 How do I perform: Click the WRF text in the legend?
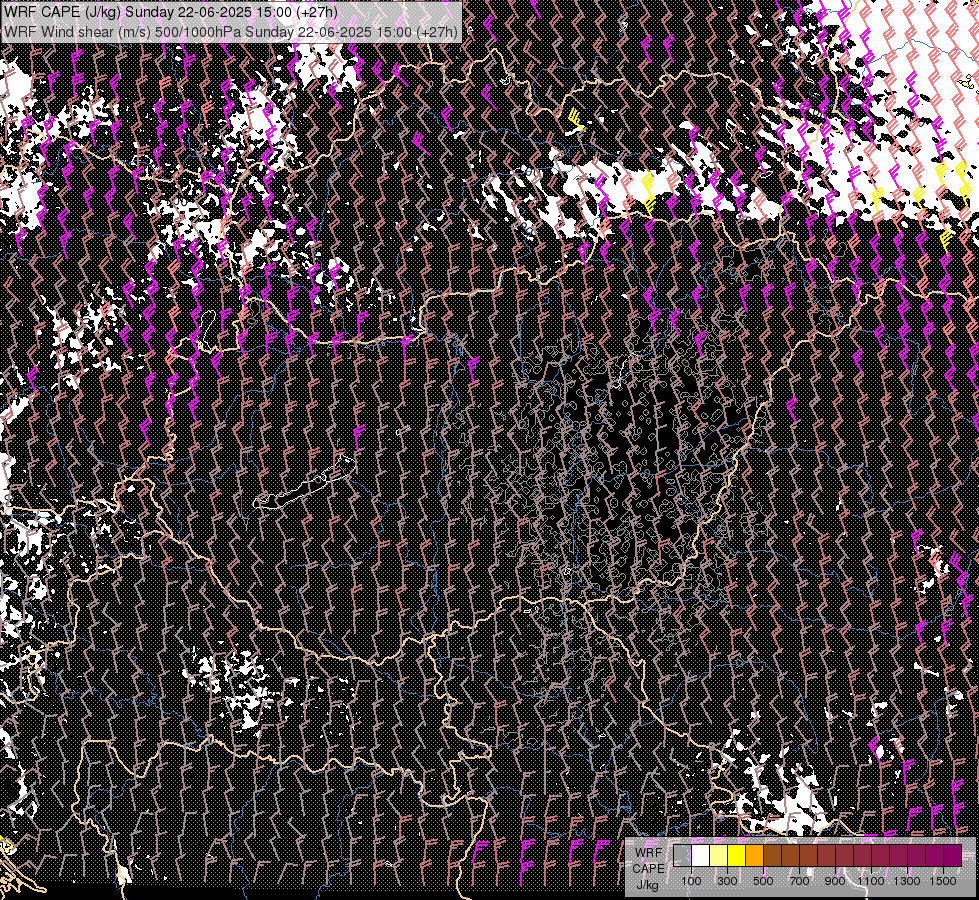tap(649, 853)
